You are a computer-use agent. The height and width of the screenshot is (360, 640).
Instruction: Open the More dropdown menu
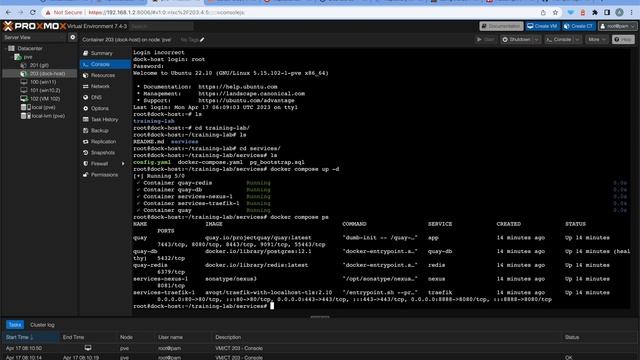[x=597, y=40]
